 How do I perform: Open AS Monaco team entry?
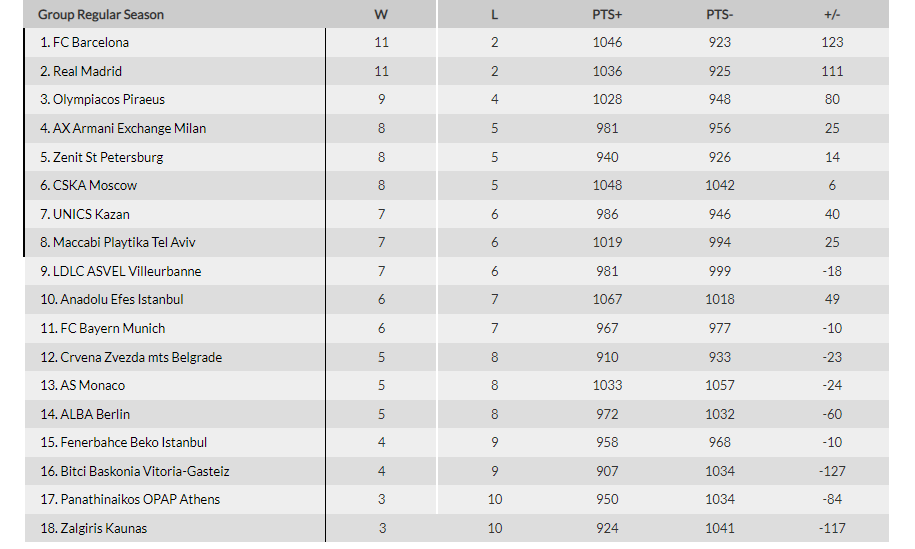coord(93,386)
